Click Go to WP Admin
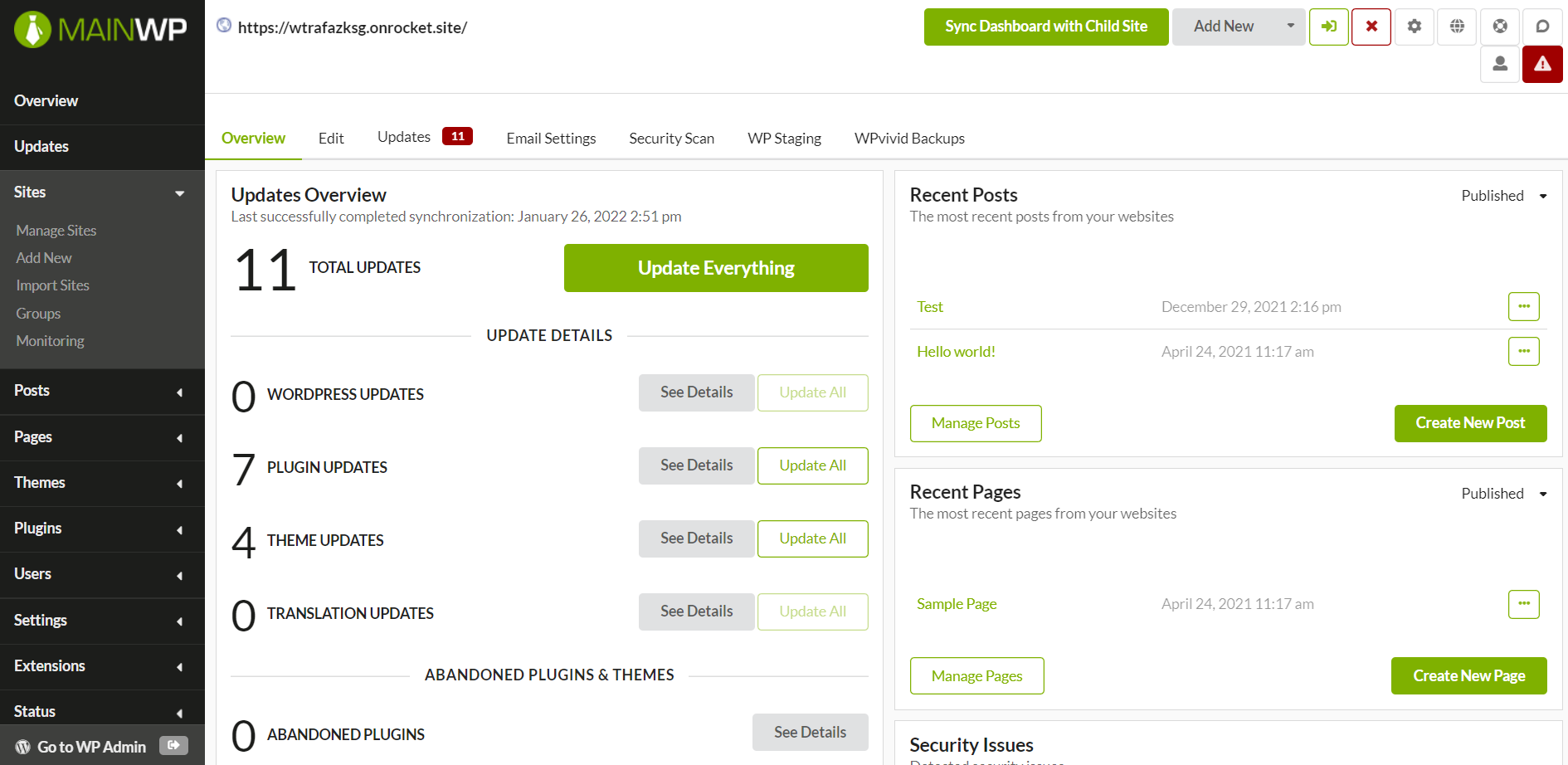Viewport: 1568px width, 765px height. (91, 747)
